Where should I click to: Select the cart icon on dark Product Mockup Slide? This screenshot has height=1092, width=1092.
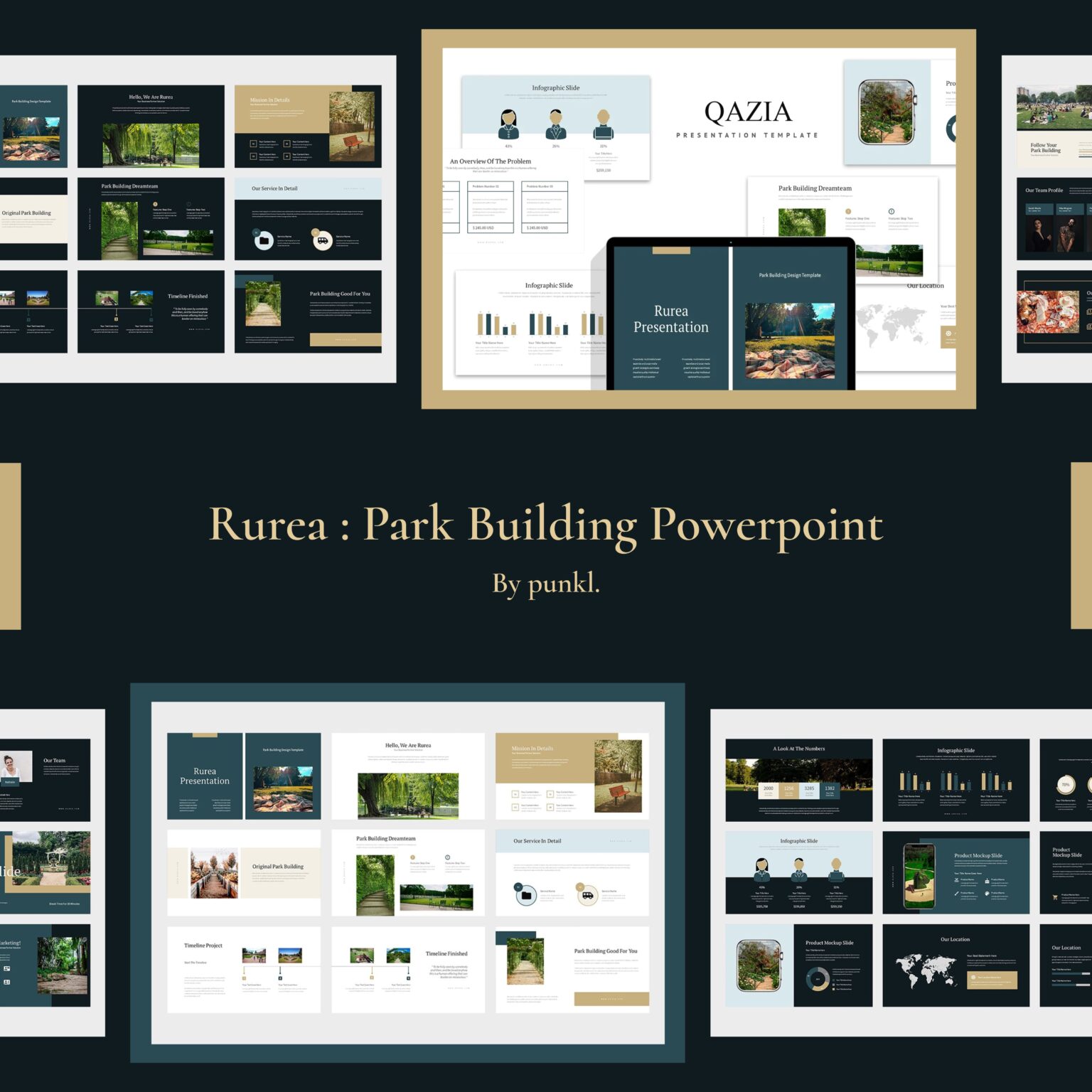tap(1055, 896)
